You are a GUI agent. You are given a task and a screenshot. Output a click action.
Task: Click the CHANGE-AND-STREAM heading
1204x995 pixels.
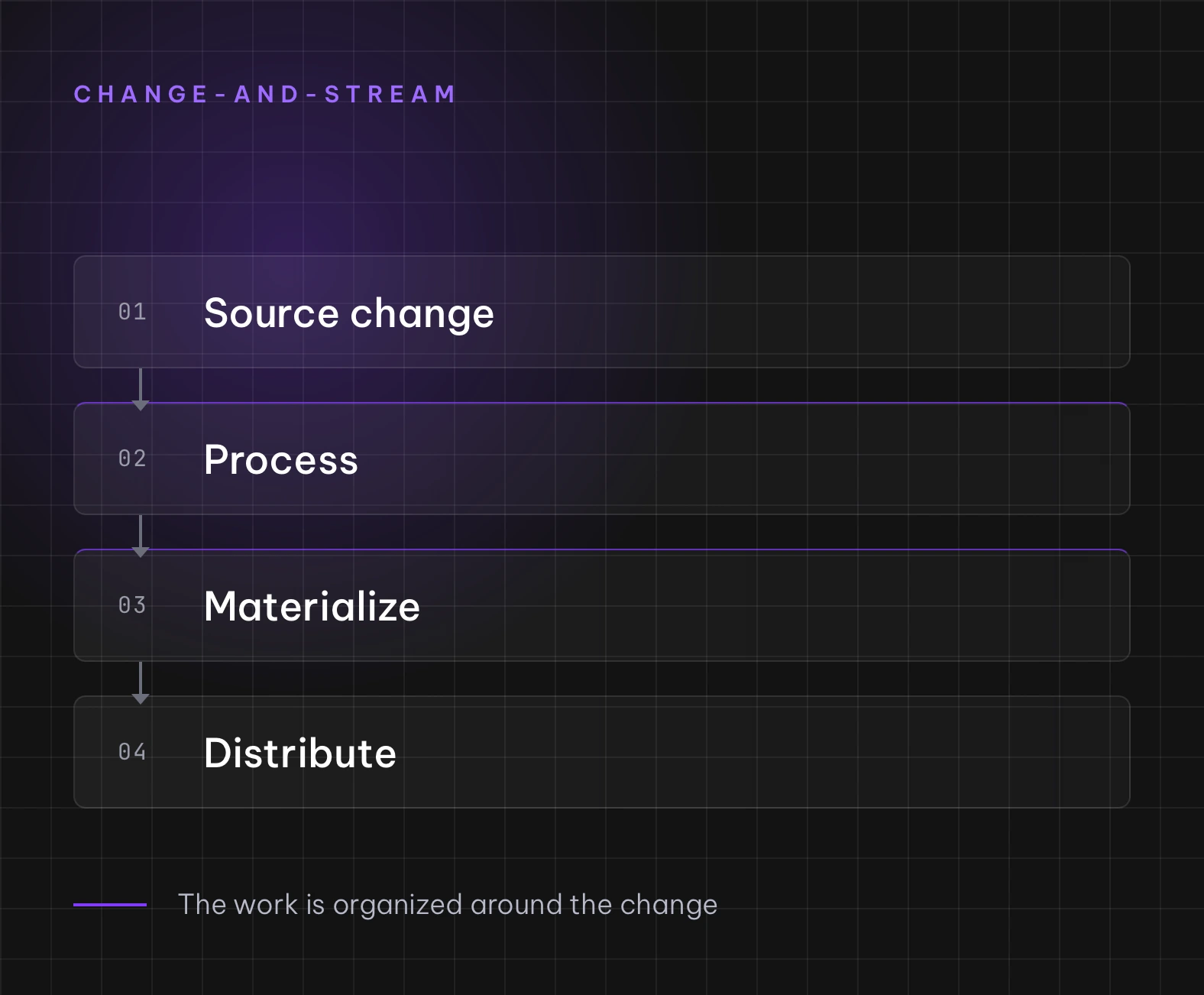click(x=265, y=94)
